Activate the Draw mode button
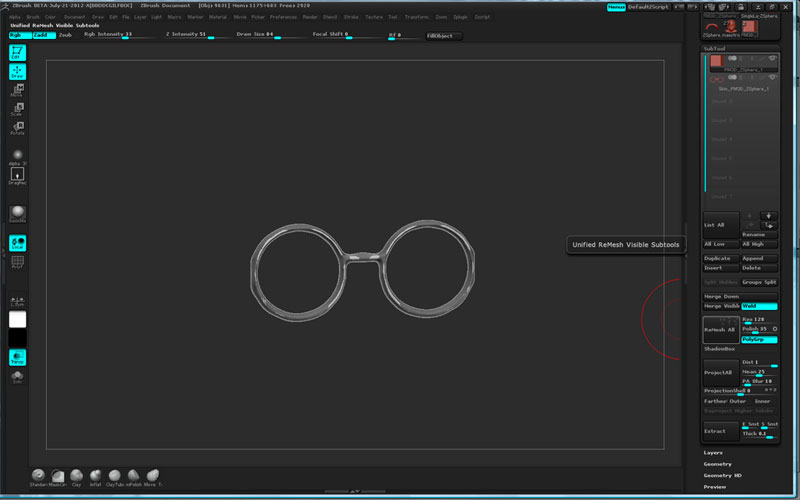The image size is (800, 500). (17, 71)
